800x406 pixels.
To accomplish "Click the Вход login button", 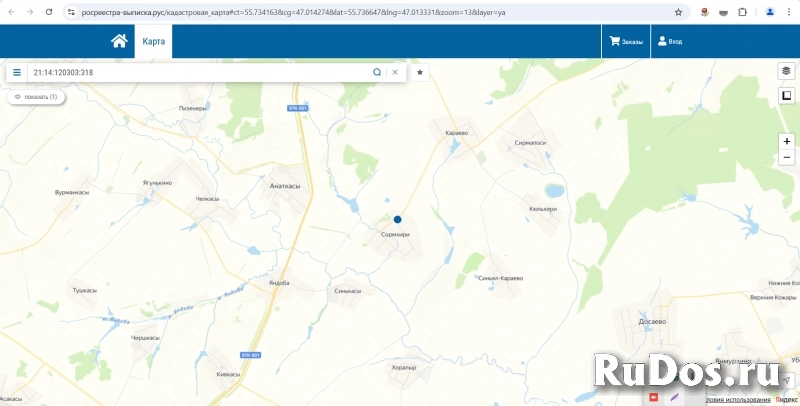I will click(x=669, y=41).
